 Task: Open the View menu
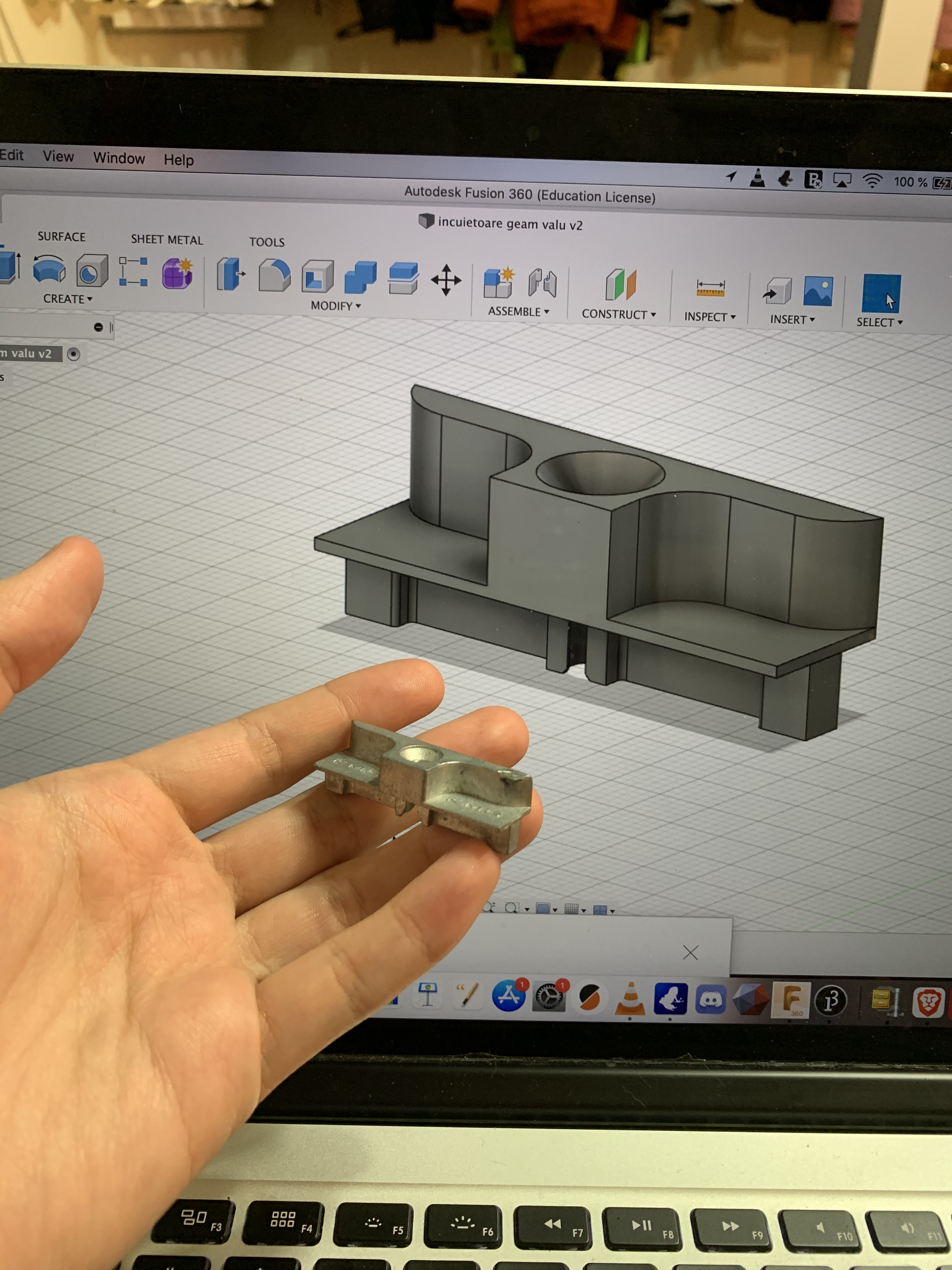tap(59, 157)
